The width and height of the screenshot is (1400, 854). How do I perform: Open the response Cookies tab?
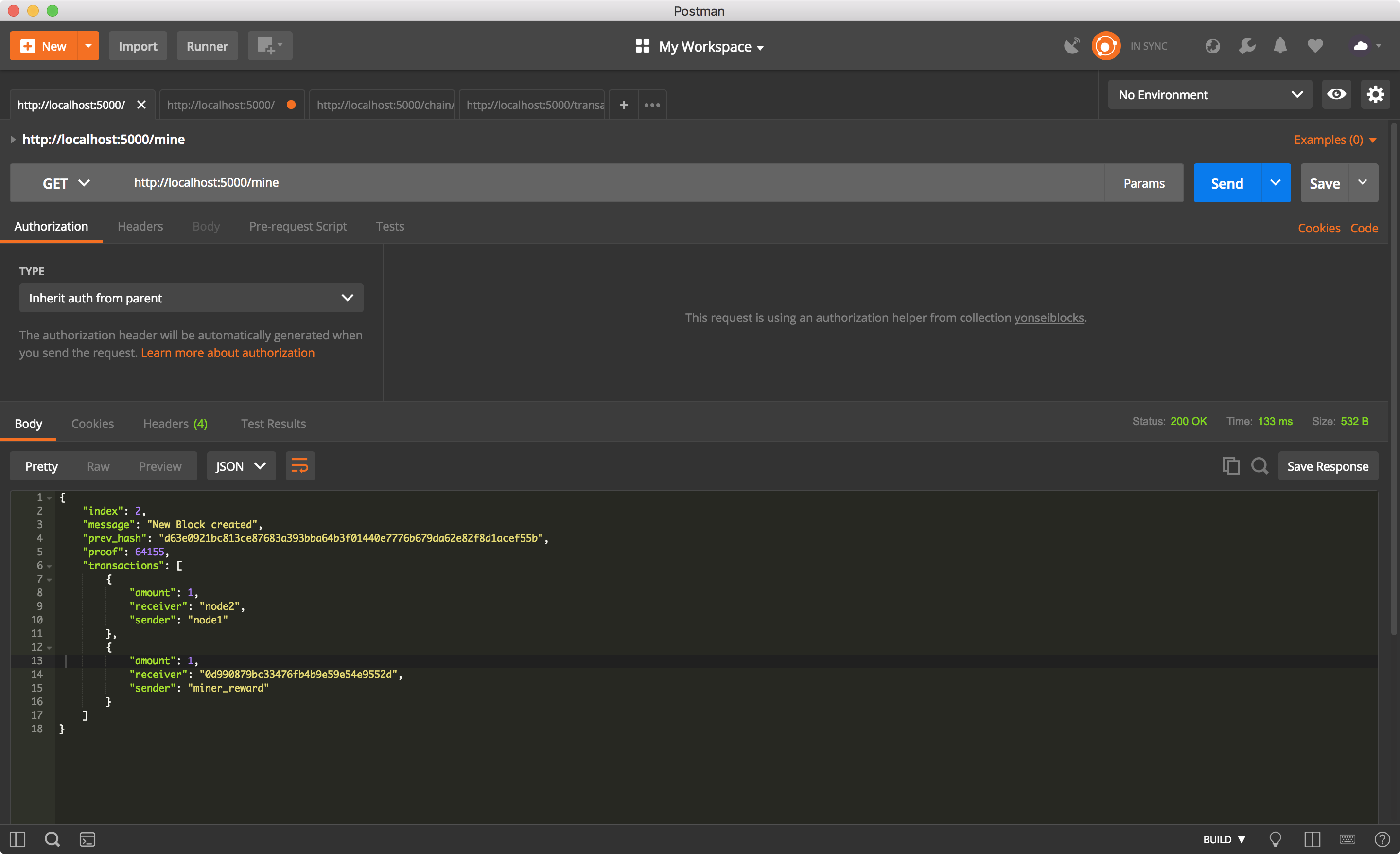point(93,424)
